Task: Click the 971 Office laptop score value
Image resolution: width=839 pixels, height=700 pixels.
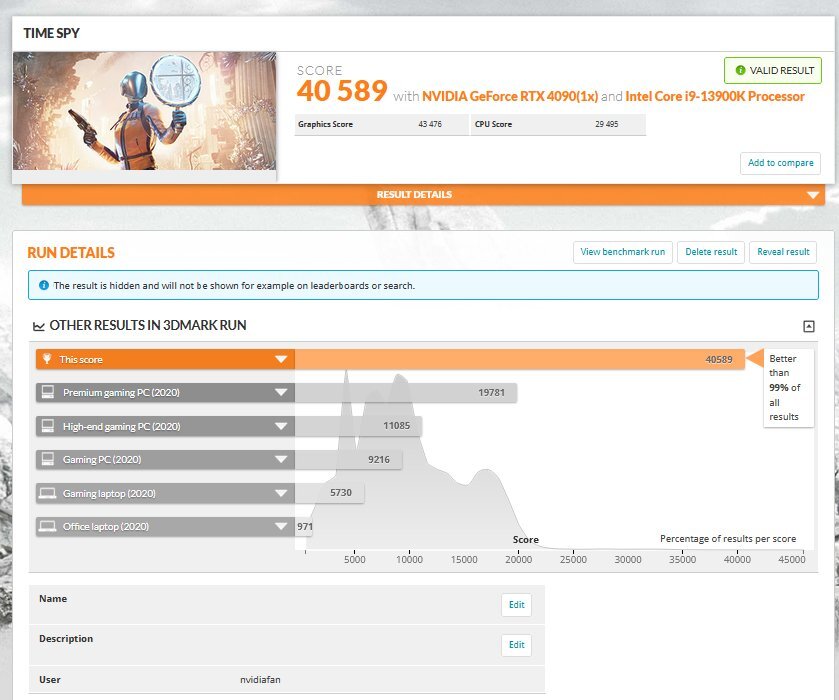Action: [x=305, y=526]
